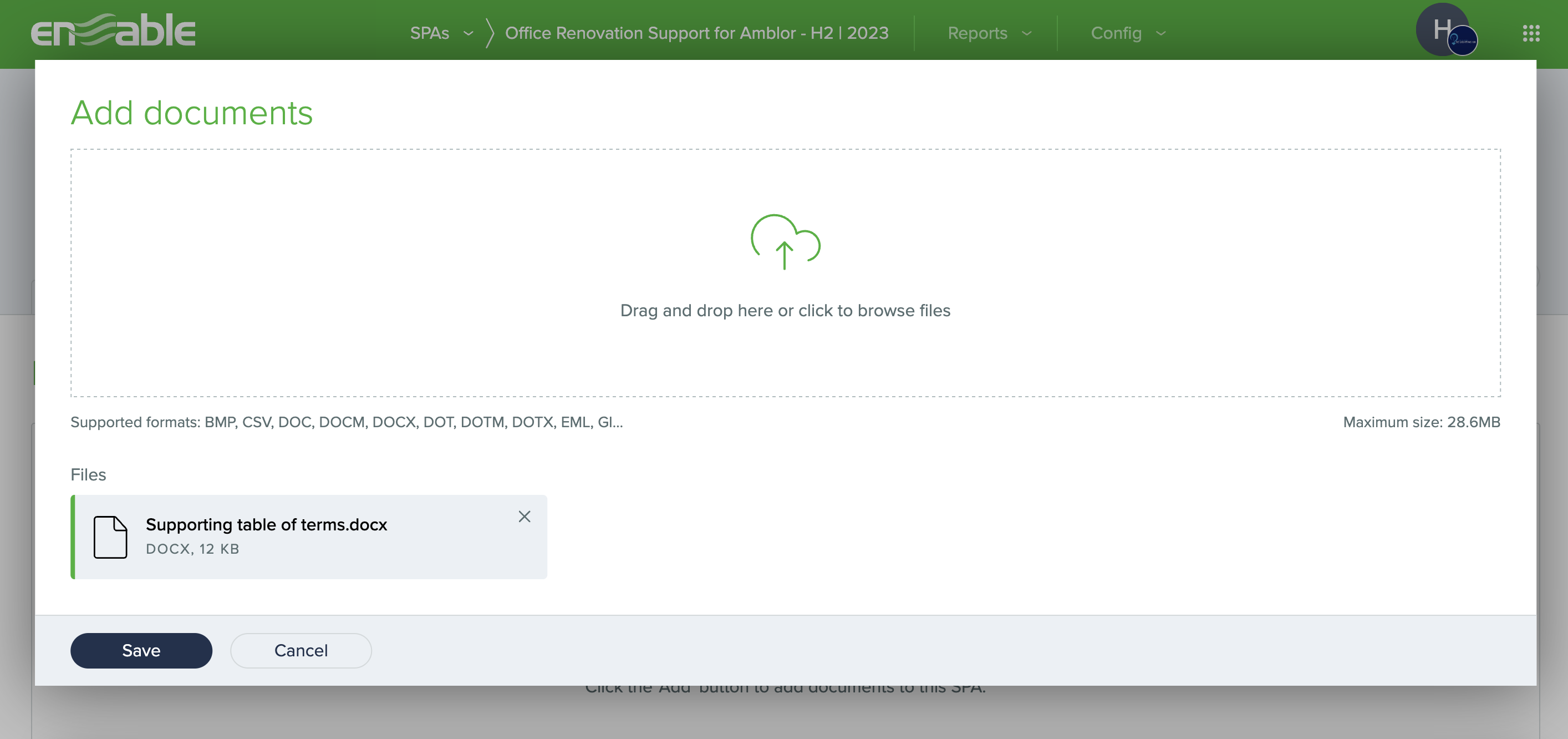Click the breadcrumb separator arrow
This screenshot has width=1568, height=739.
pos(490,33)
